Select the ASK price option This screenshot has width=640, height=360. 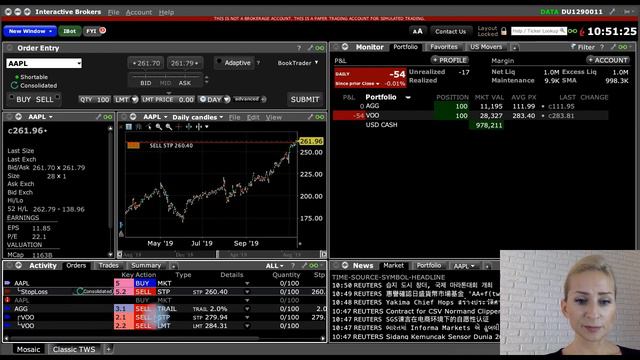coord(185,83)
